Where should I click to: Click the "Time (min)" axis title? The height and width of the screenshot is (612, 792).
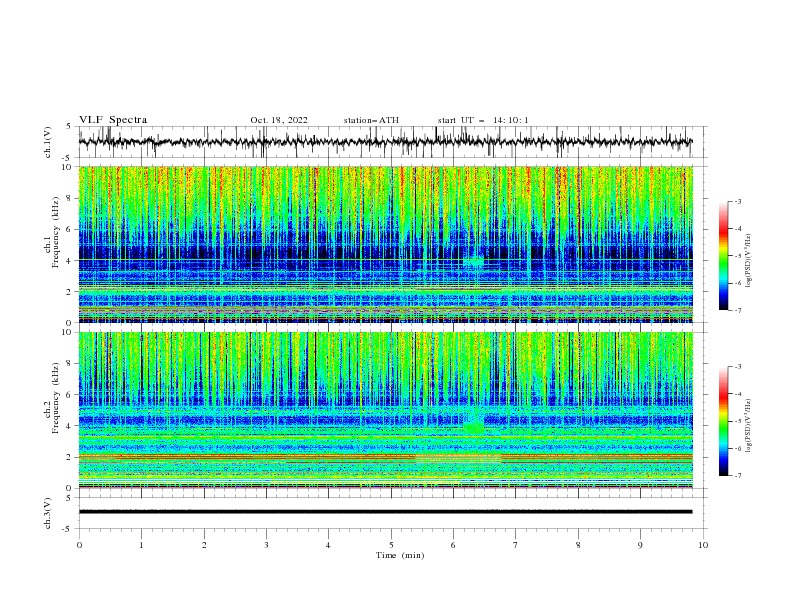click(x=400, y=555)
